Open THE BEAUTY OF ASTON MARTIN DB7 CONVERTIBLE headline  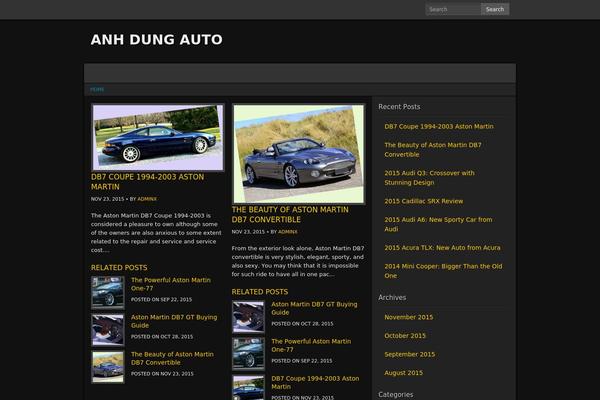290,214
